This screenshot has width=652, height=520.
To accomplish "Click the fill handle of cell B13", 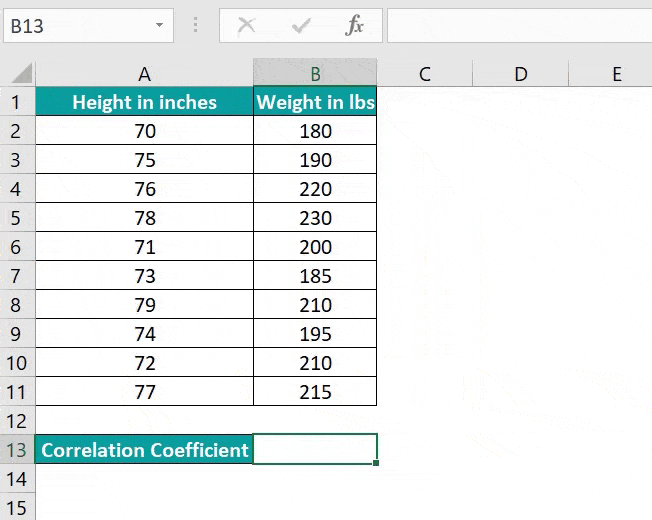I will tap(376, 463).
